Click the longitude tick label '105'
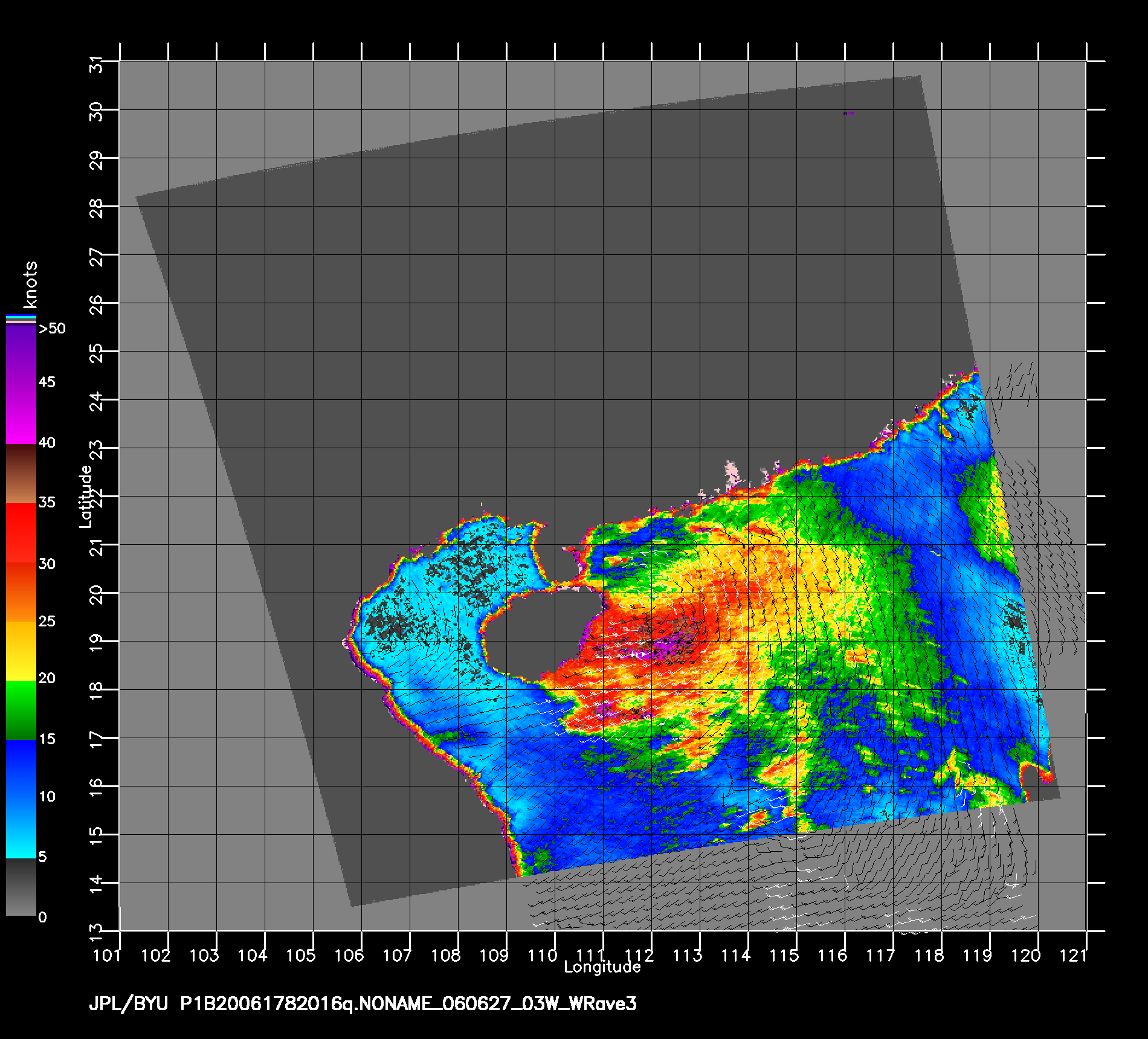Screen dimensions: 1148x1039 tap(300, 955)
